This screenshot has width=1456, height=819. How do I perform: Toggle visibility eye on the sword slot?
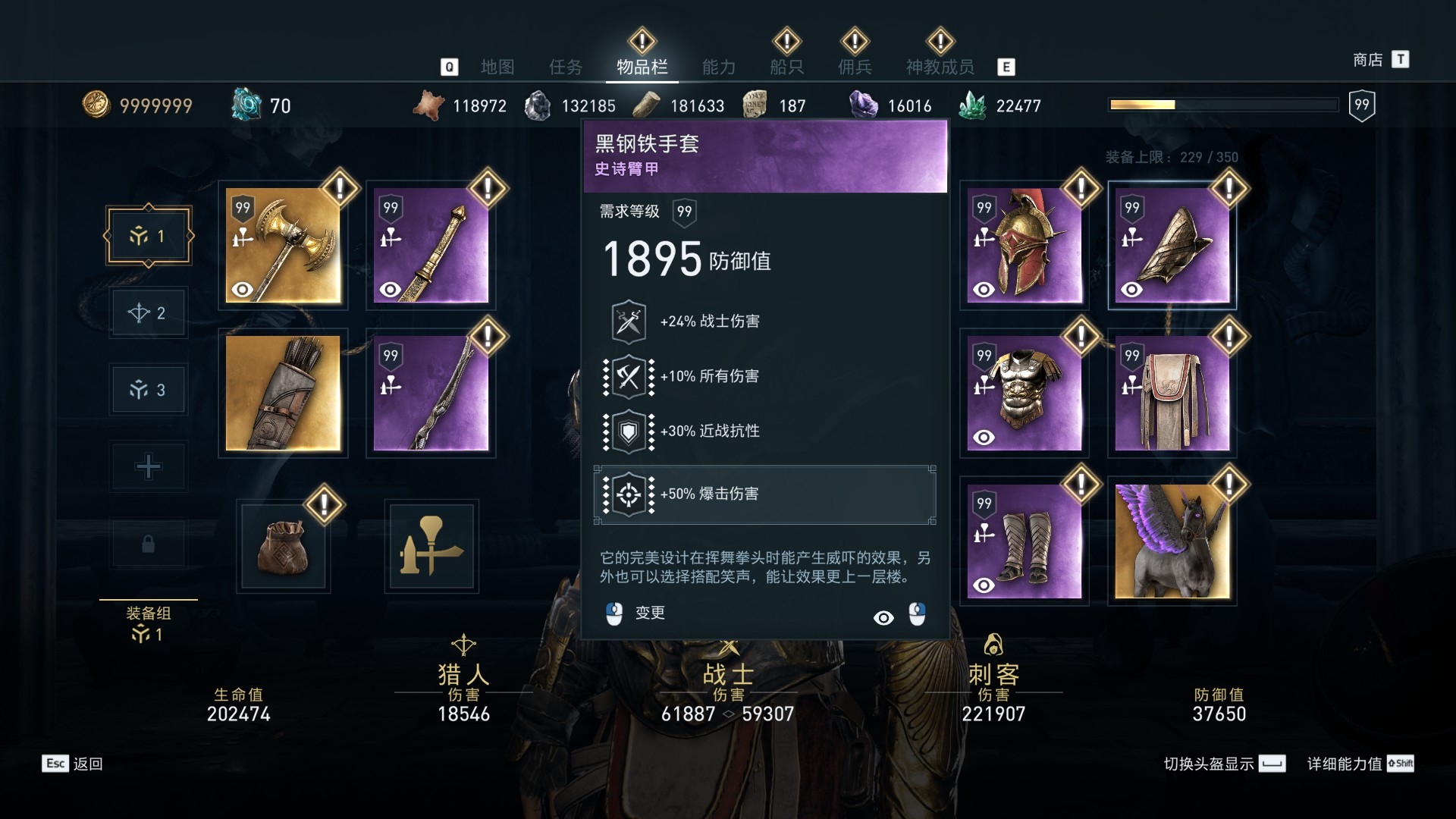click(x=390, y=290)
